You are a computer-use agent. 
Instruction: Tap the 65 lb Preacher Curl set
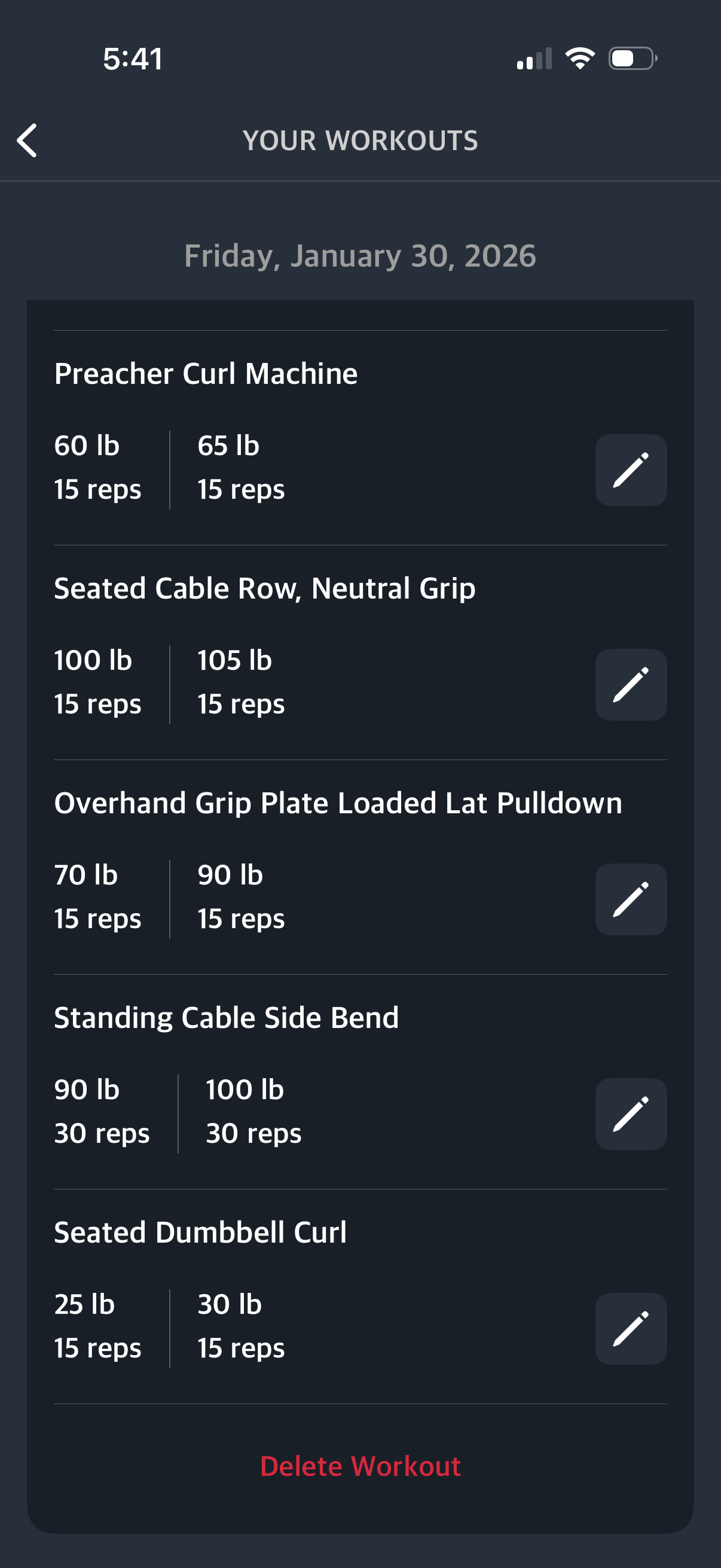[241, 468]
